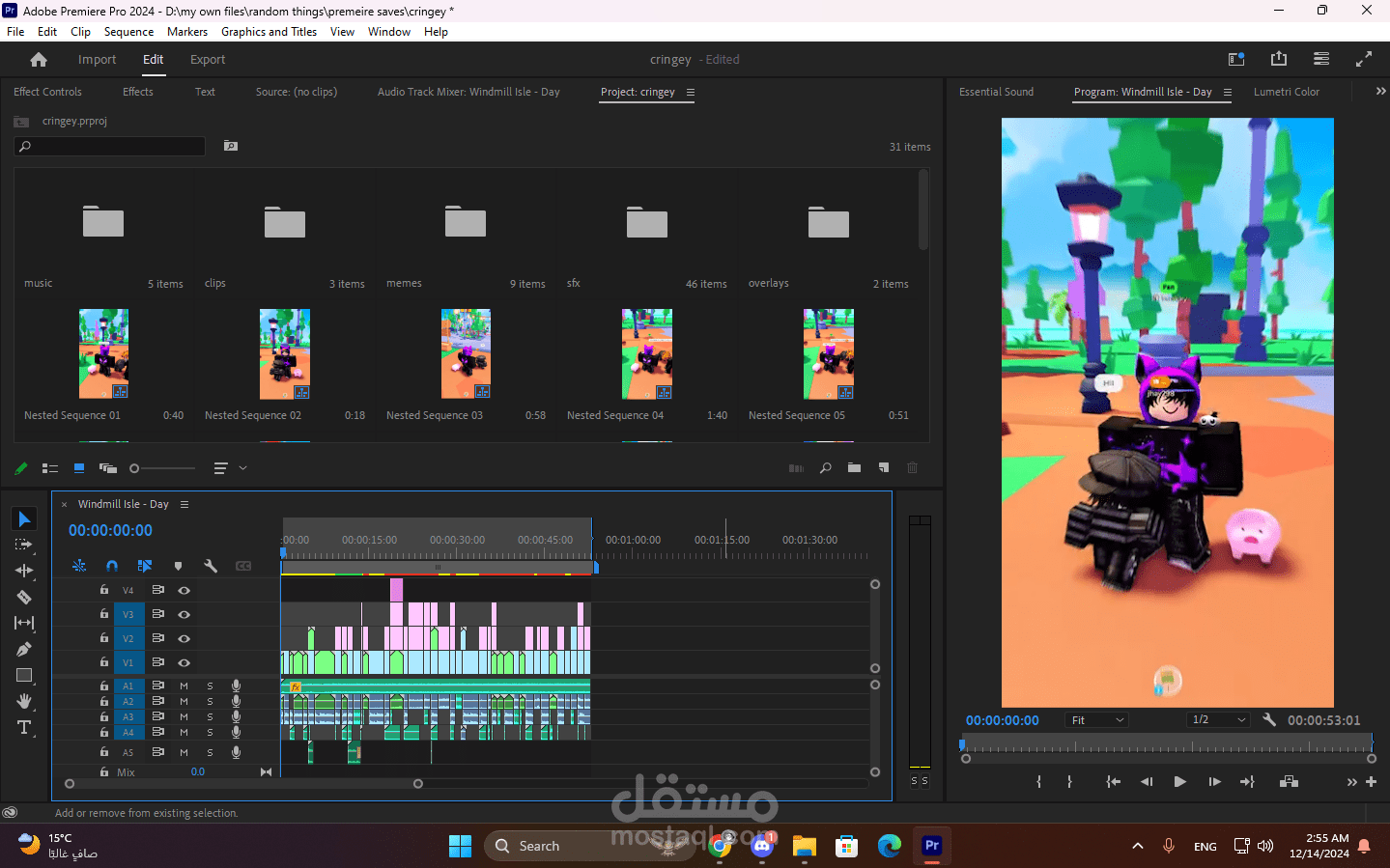Toggle Linked Selection in timeline
The image size is (1390, 868).
click(x=145, y=566)
